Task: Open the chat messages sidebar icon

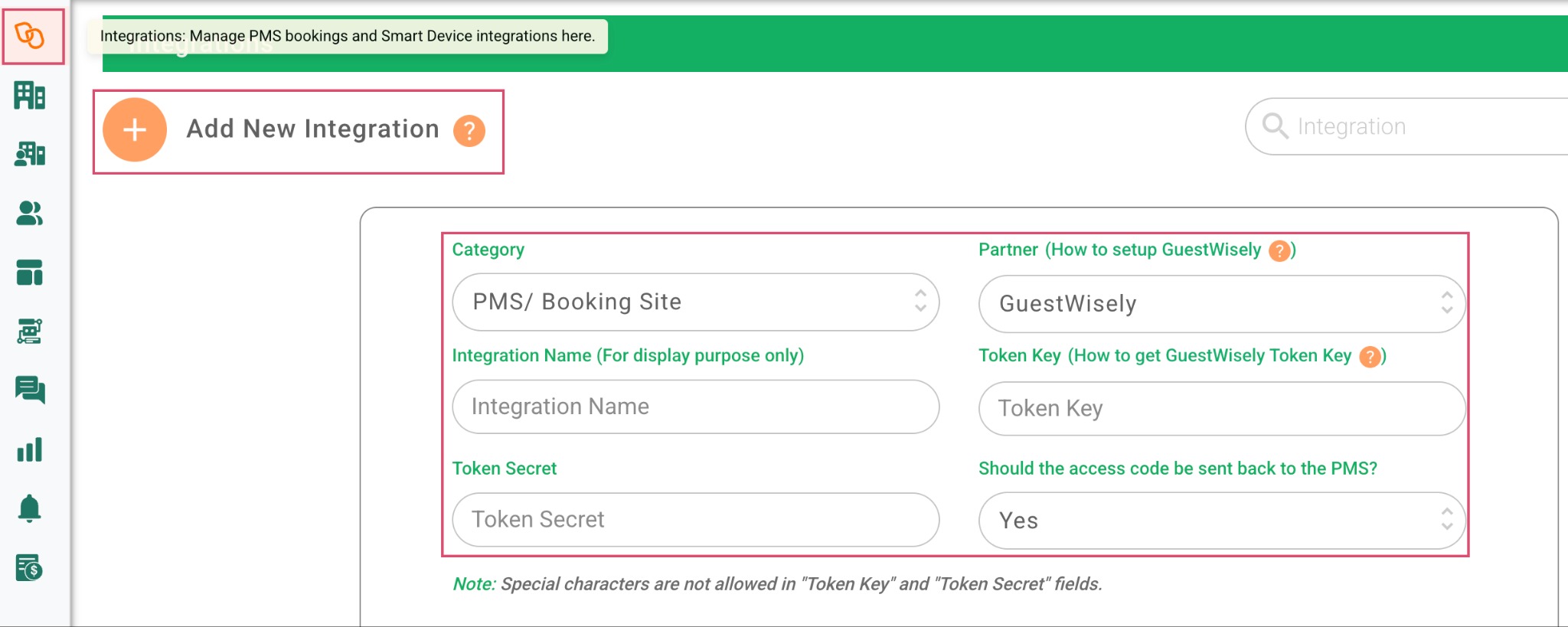Action: click(x=30, y=390)
